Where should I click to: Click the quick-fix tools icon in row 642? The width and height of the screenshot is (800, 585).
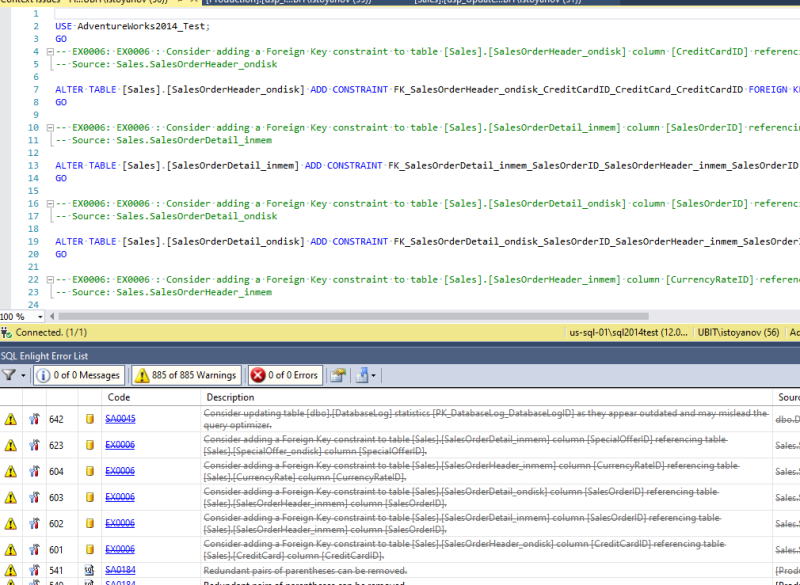pyautogui.click(x=34, y=419)
